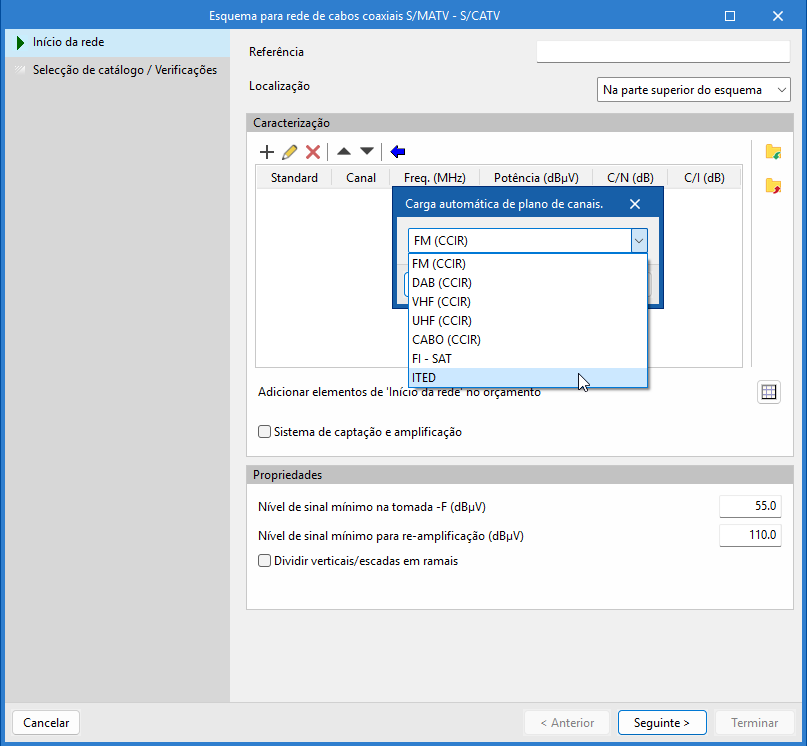Click the Canal column header

pos(361,178)
